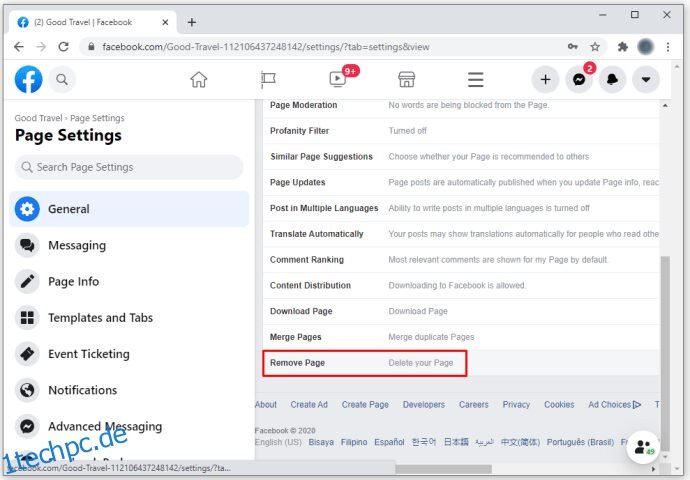690x480 pixels.
Task: Open the Comment Ranking row
Action: [x=461, y=260]
